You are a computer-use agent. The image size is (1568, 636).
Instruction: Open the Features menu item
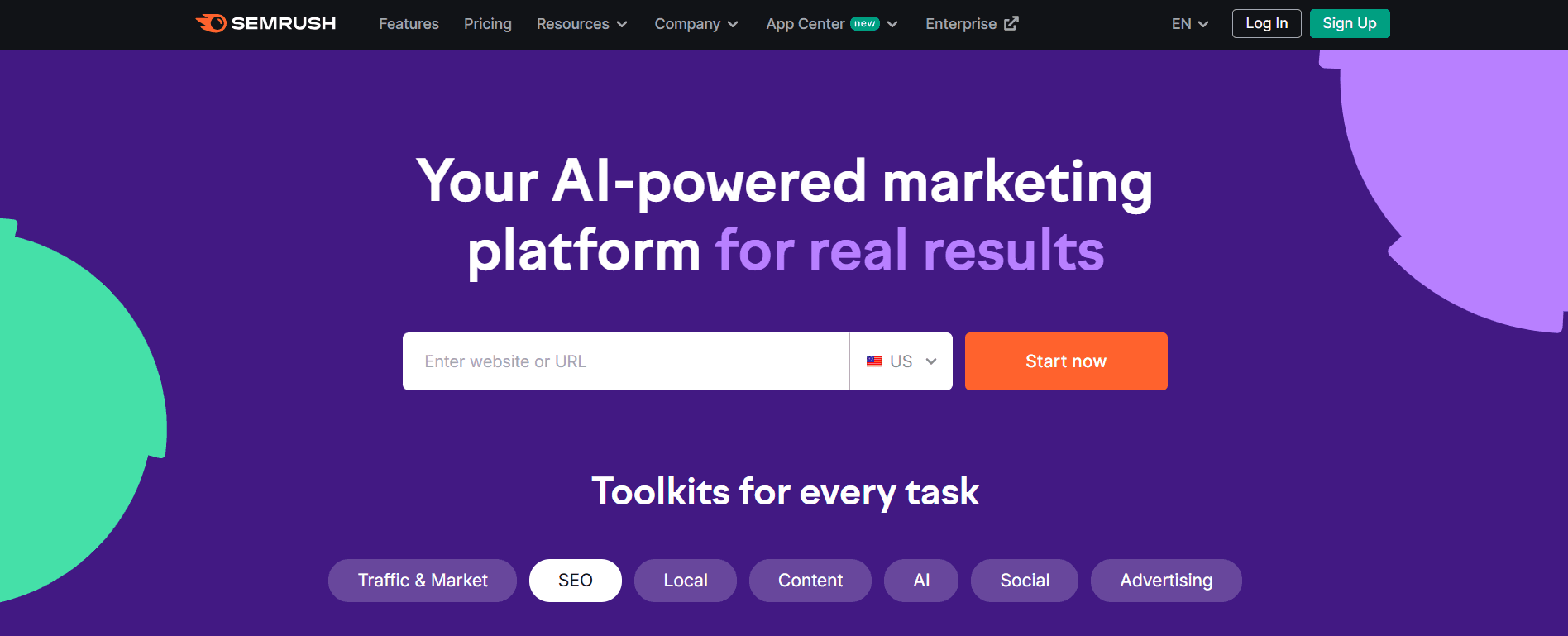click(409, 24)
